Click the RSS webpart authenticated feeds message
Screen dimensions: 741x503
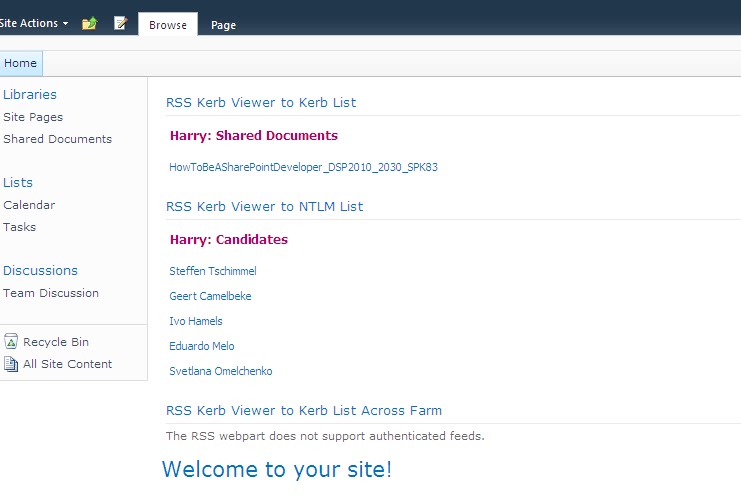pyautogui.click(x=325, y=436)
